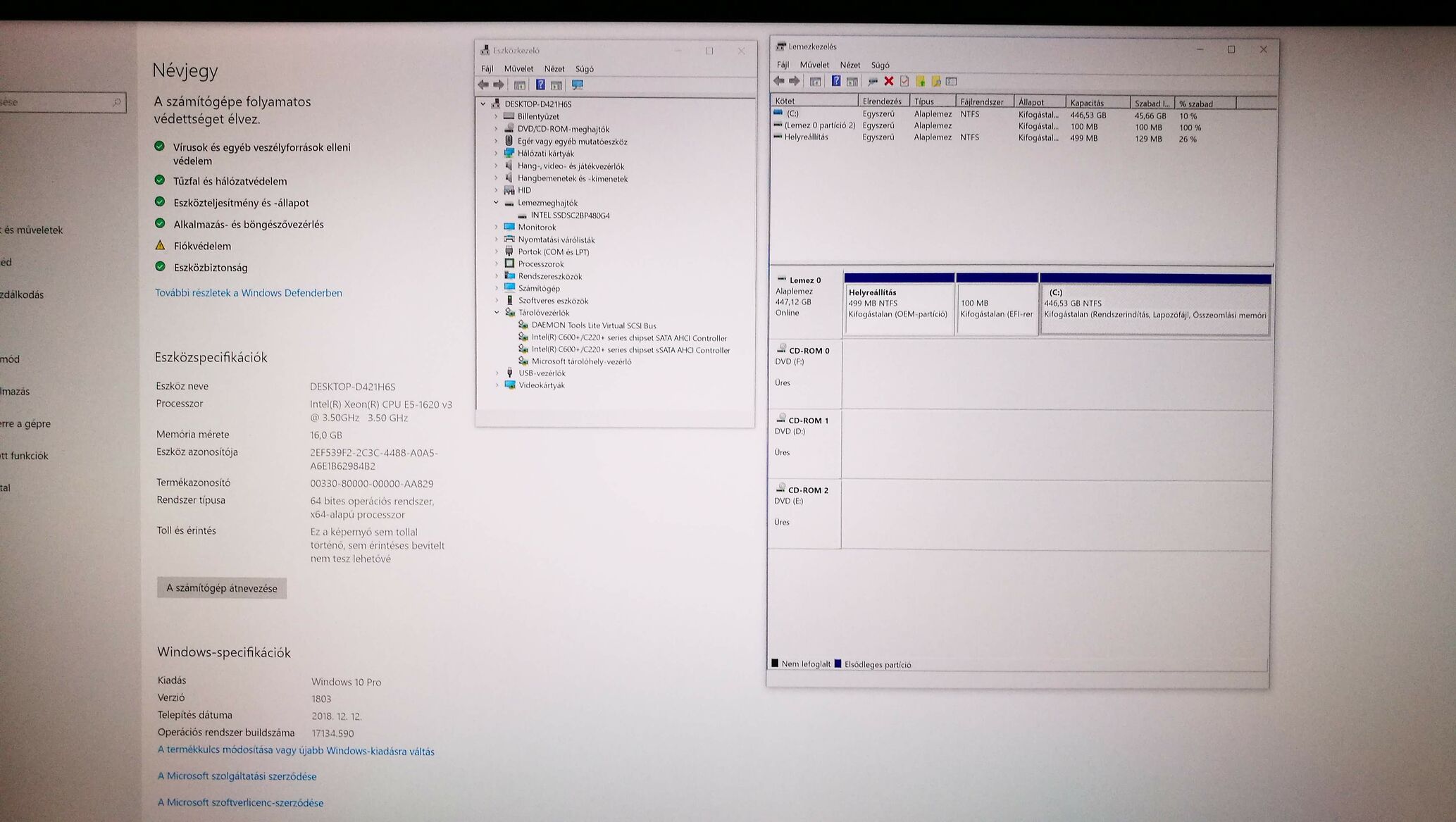Screen dimensions: 1456x822
Task: Show console tree icon in Lemezkezelés
Action: pos(816,82)
